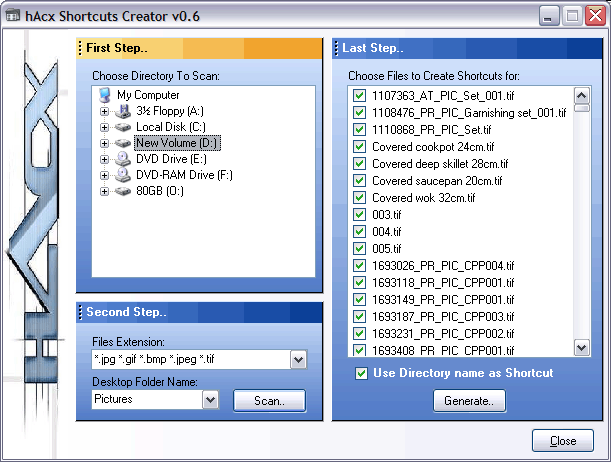Click the DVD-RAM Drive (F:) icon
Image resolution: width=611 pixels, height=462 pixels.
tap(123, 175)
